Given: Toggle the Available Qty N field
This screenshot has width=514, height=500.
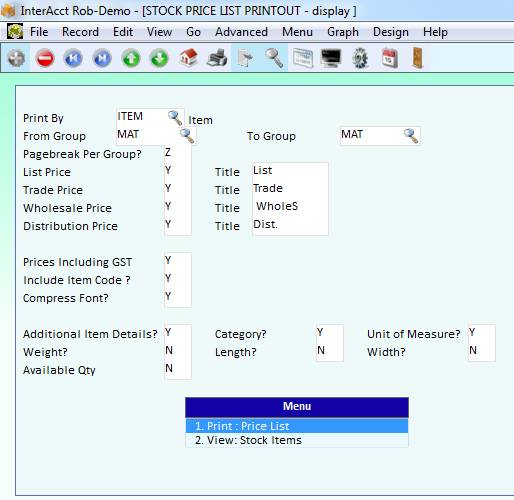Looking at the screenshot, I should pyautogui.click(x=178, y=369).
